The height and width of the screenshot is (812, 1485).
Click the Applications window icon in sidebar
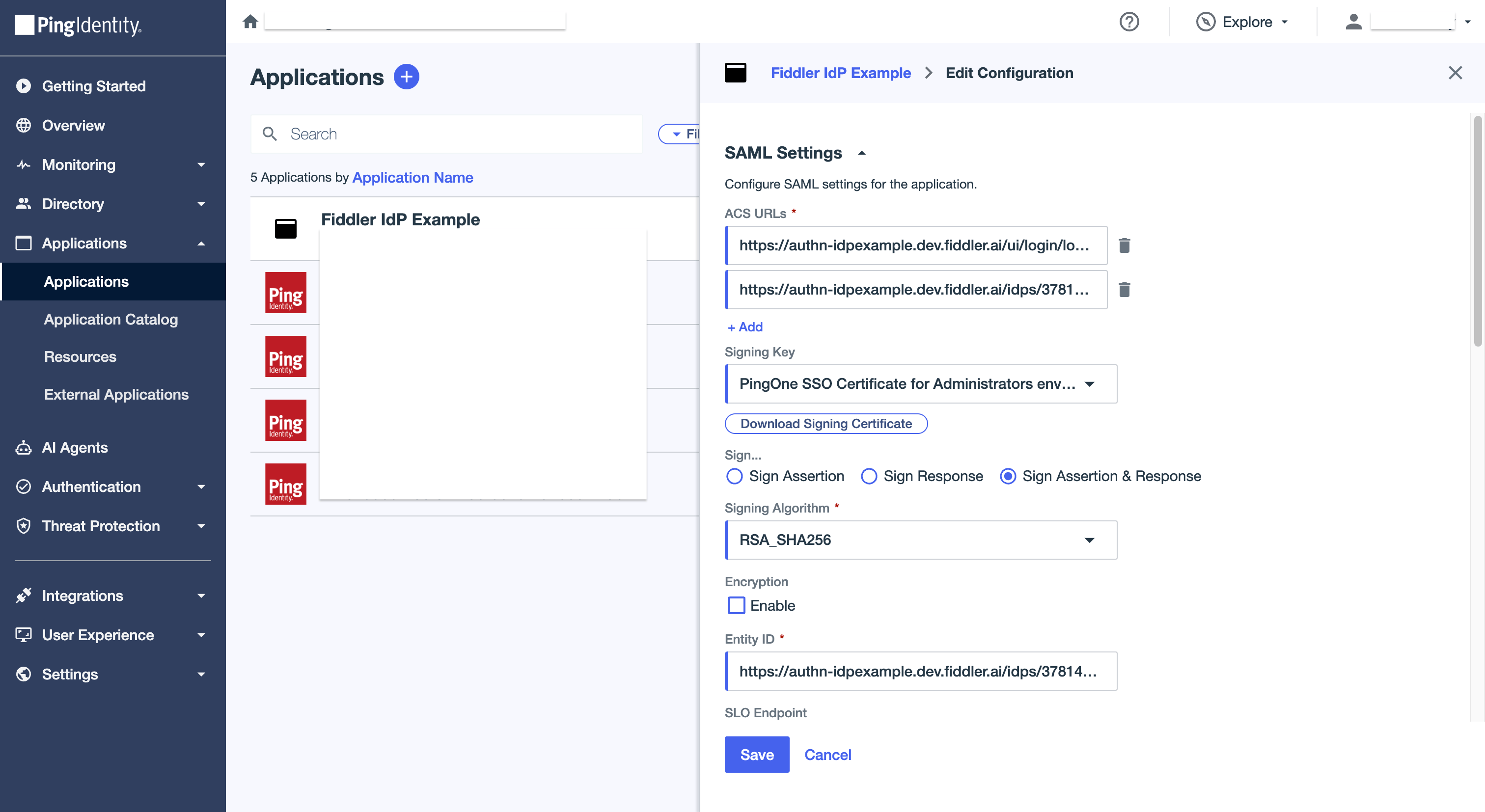(x=23, y=243)
